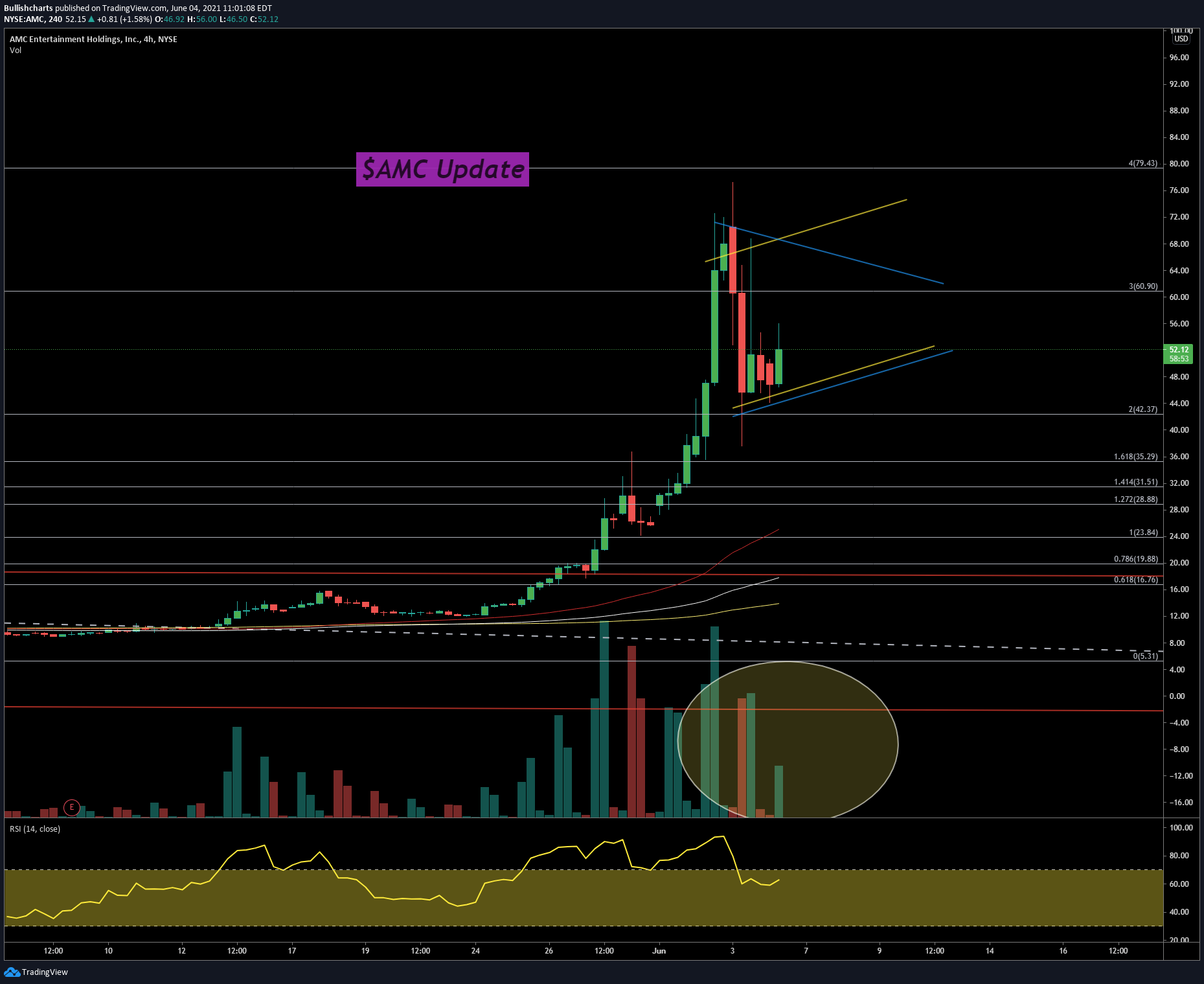
Task: Click the 'Jun' label on time axis
Action: click(x=659, y=951)
